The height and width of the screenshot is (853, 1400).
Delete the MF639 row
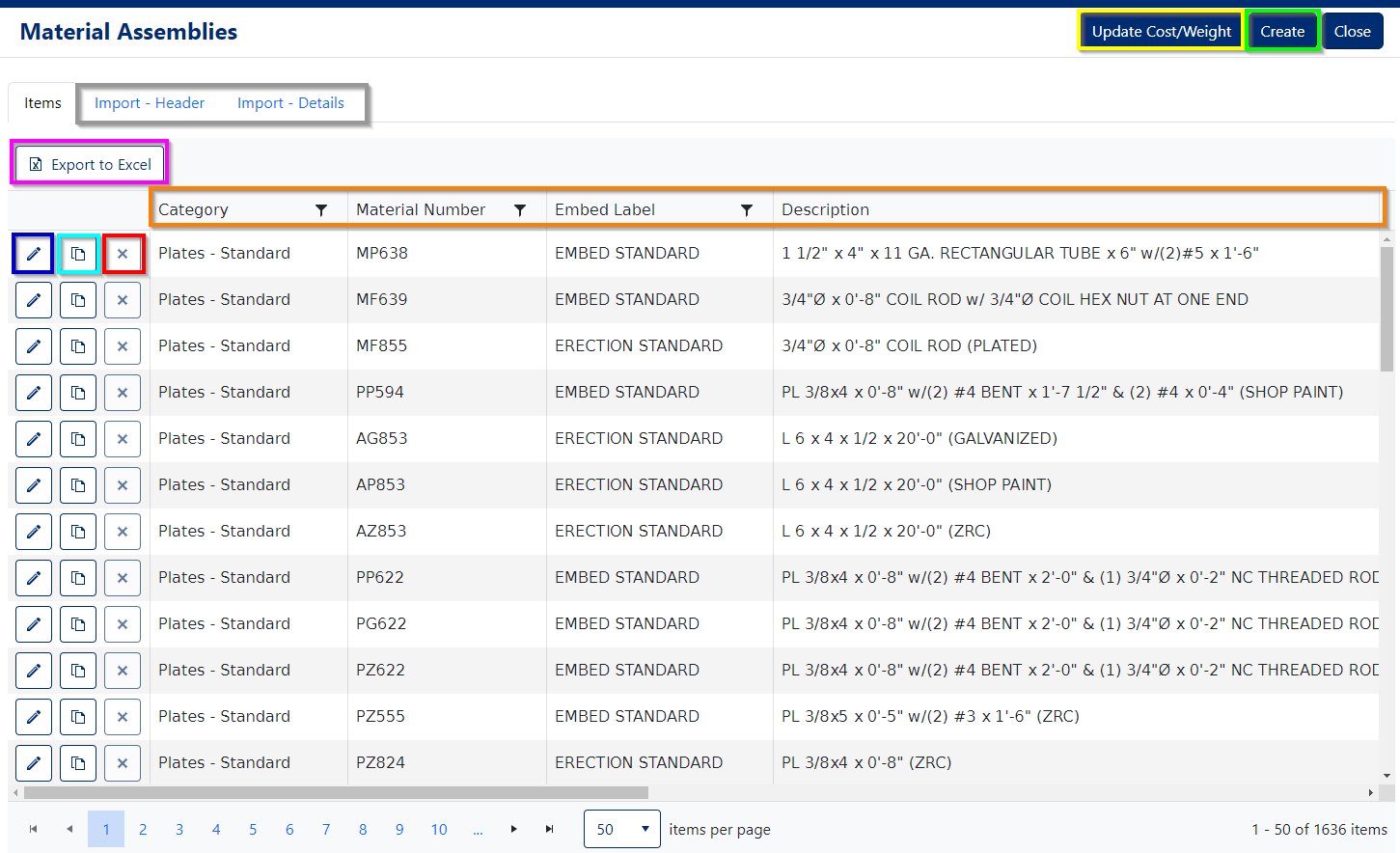123,300
